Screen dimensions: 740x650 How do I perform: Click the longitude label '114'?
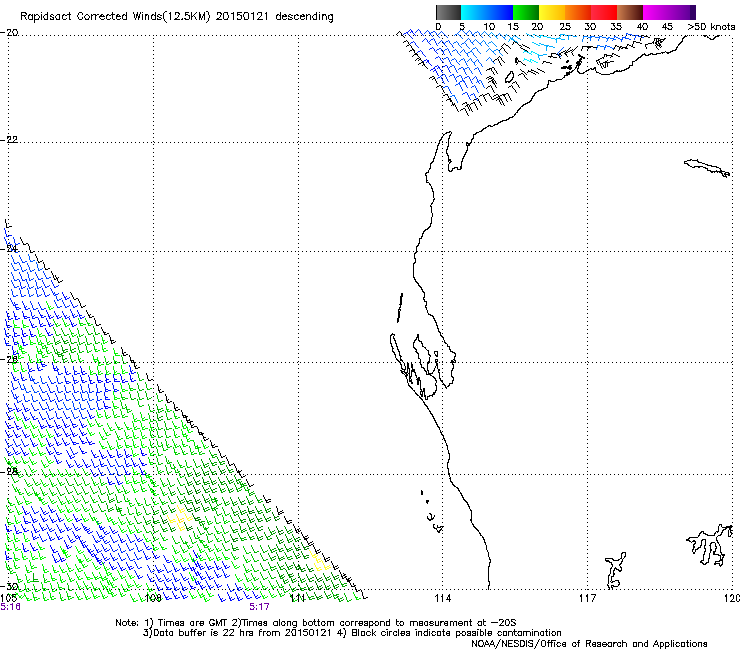point(442,599)
